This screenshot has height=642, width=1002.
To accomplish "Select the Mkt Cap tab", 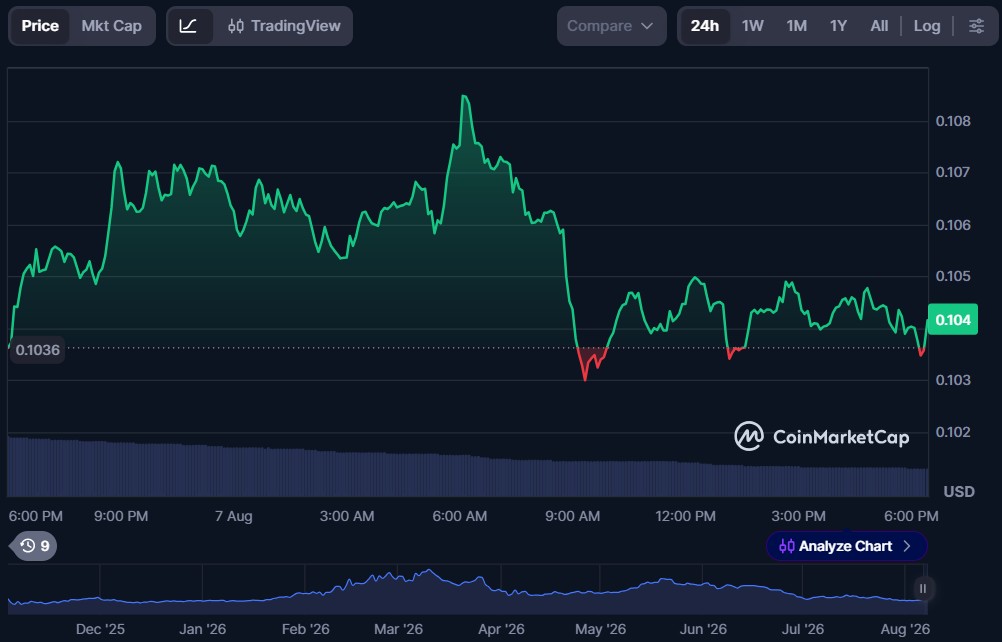I will pos(111,26).
